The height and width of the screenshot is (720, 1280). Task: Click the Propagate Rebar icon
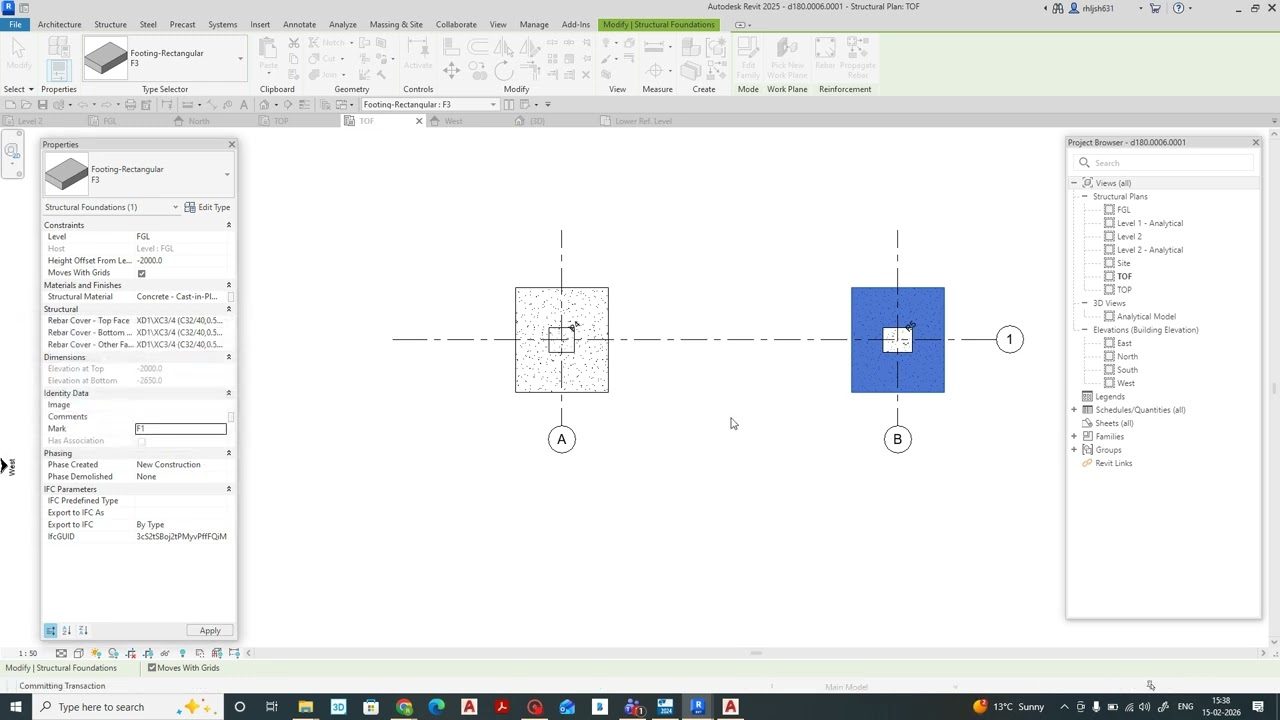tap(857, 58)
